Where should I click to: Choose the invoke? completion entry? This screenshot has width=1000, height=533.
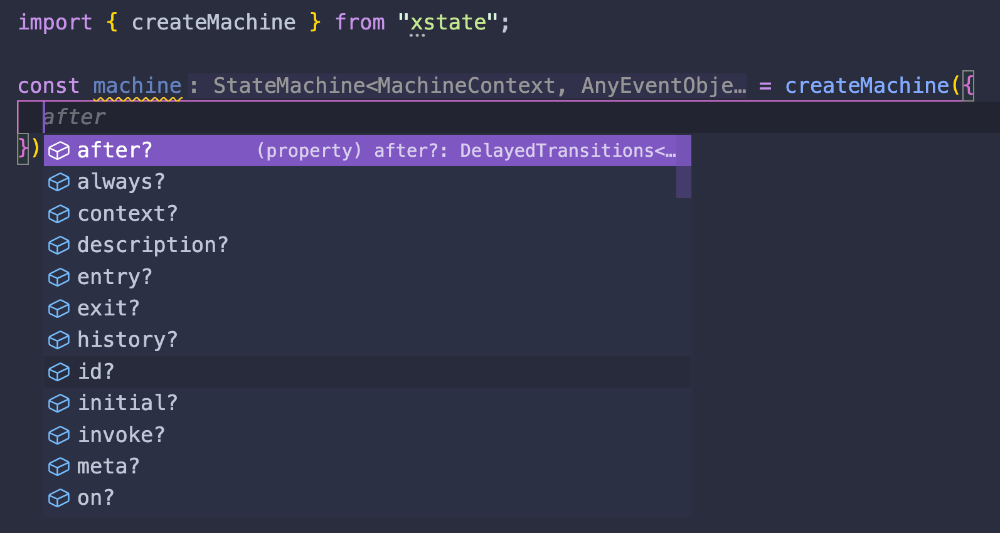121,434
